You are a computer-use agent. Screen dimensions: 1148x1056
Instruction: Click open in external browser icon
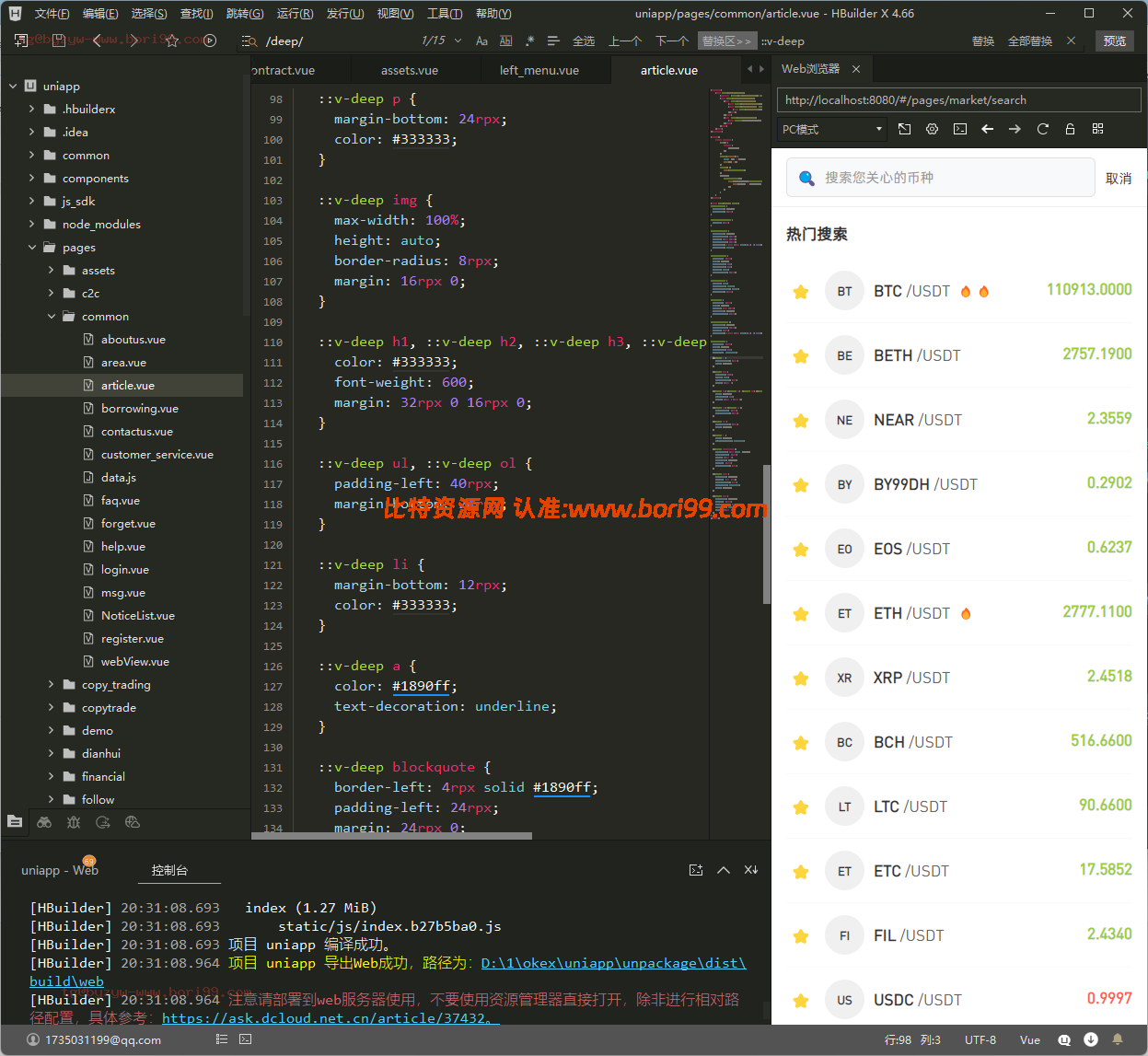pyautogui.click(x=905, y=129)
